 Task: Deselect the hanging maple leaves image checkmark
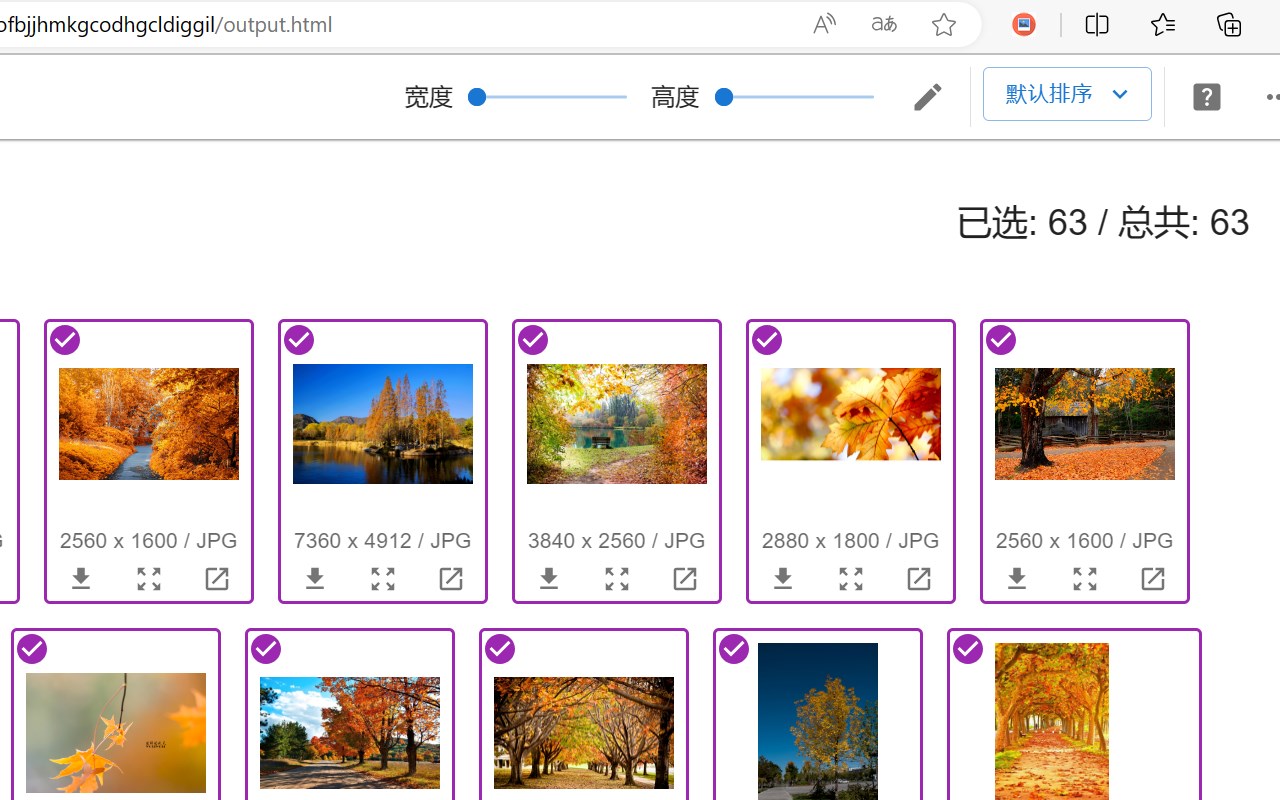pyautogui.click(x=32, y=649)
